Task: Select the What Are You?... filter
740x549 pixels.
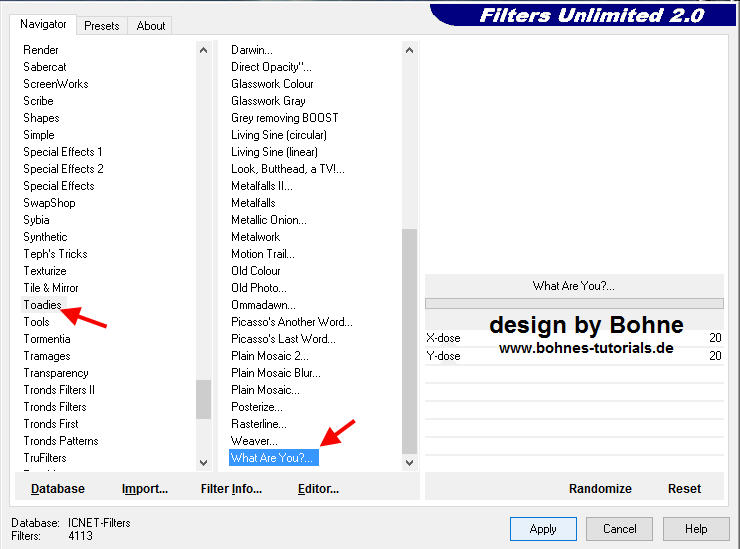Action: tap(273, 458)
